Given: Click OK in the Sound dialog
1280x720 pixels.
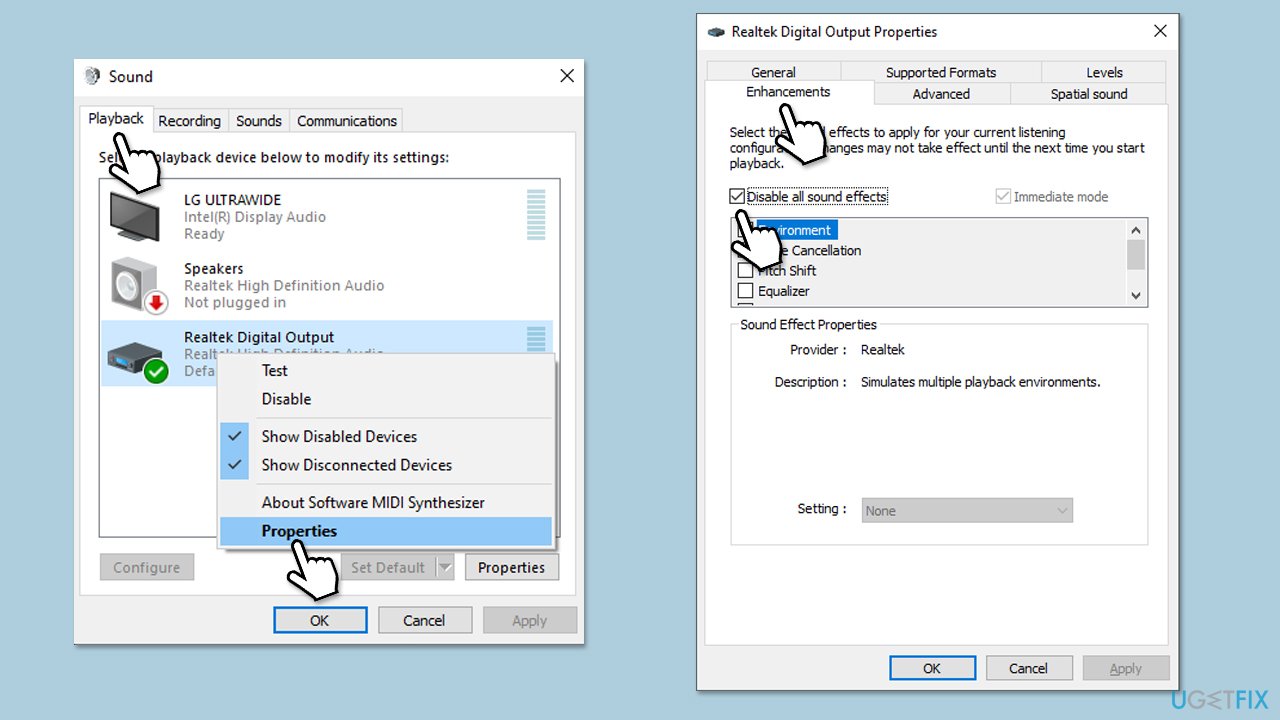Looking at the screenshot, I should pyautogui.click(x=320, y=620).
